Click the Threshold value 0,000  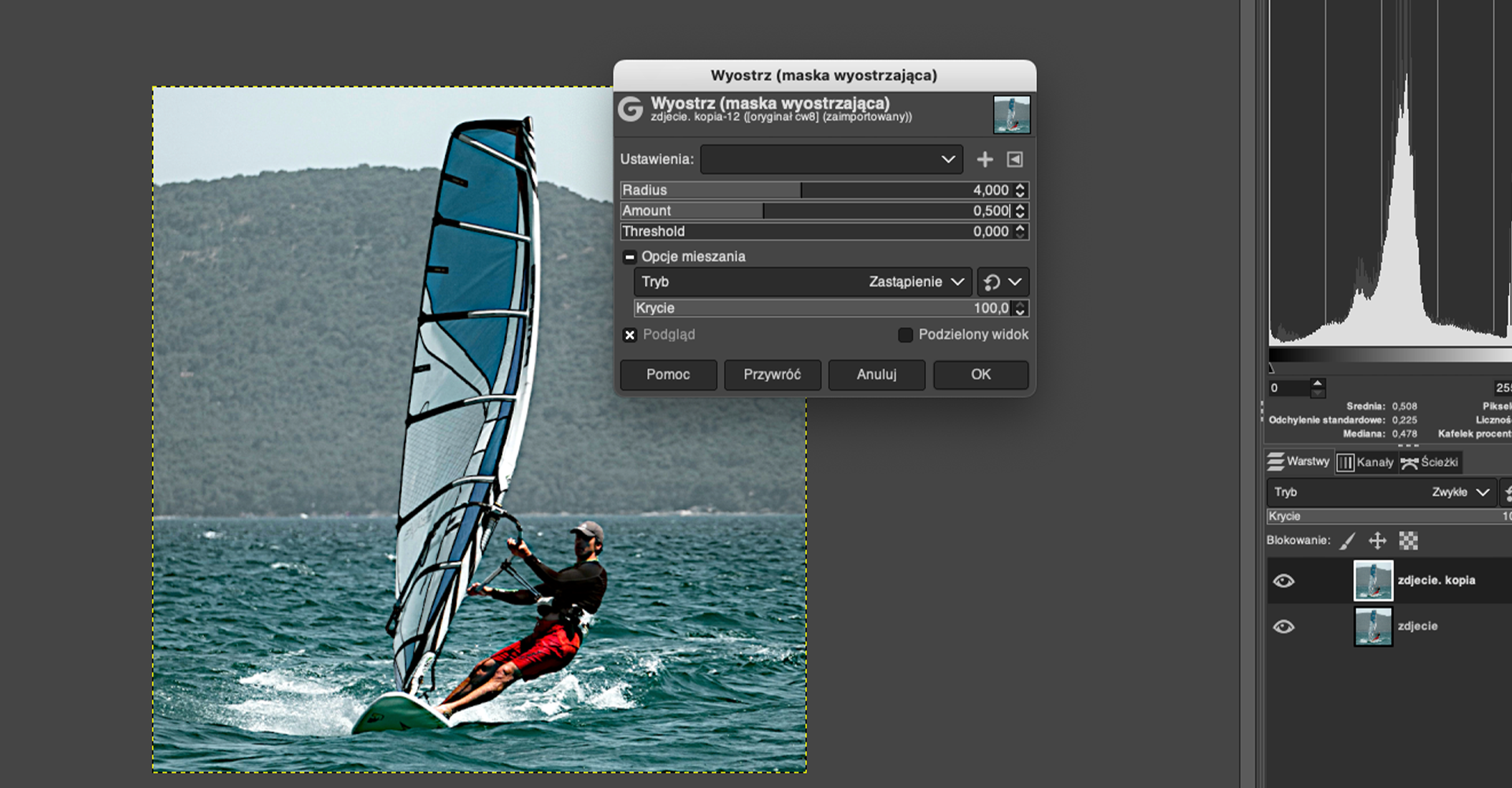tap(991, 231)
